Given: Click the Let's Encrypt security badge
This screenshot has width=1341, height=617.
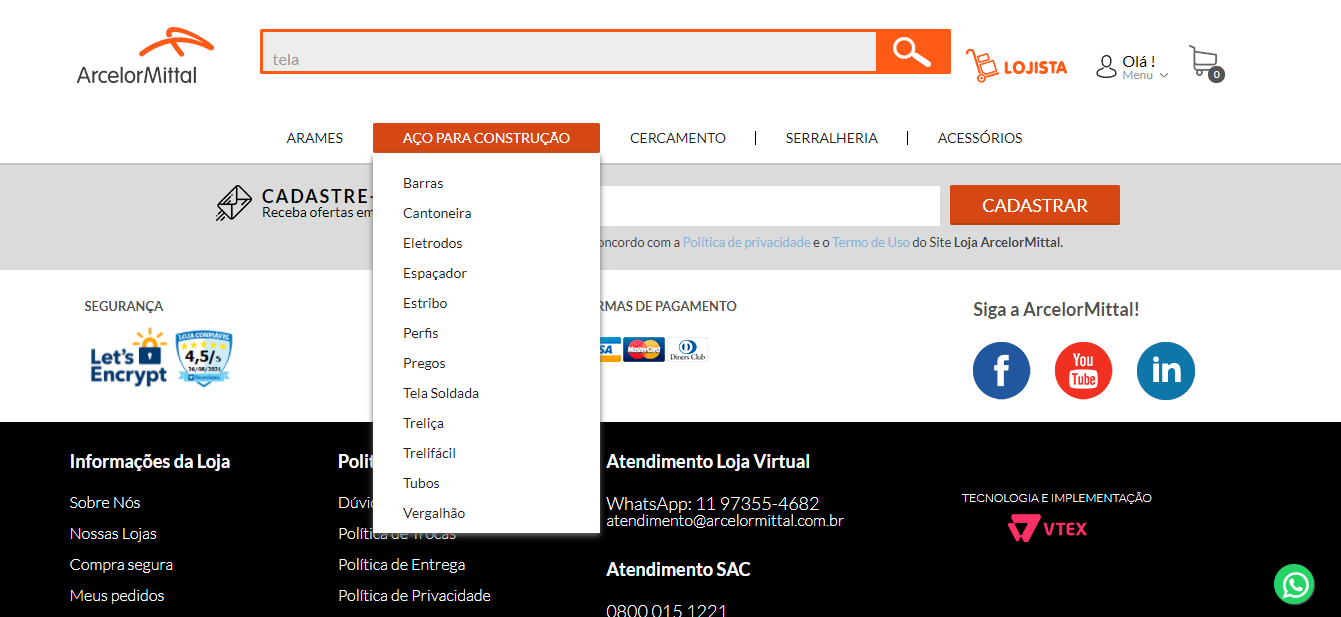Looking at the screenshot, I should tap(129, 357).
